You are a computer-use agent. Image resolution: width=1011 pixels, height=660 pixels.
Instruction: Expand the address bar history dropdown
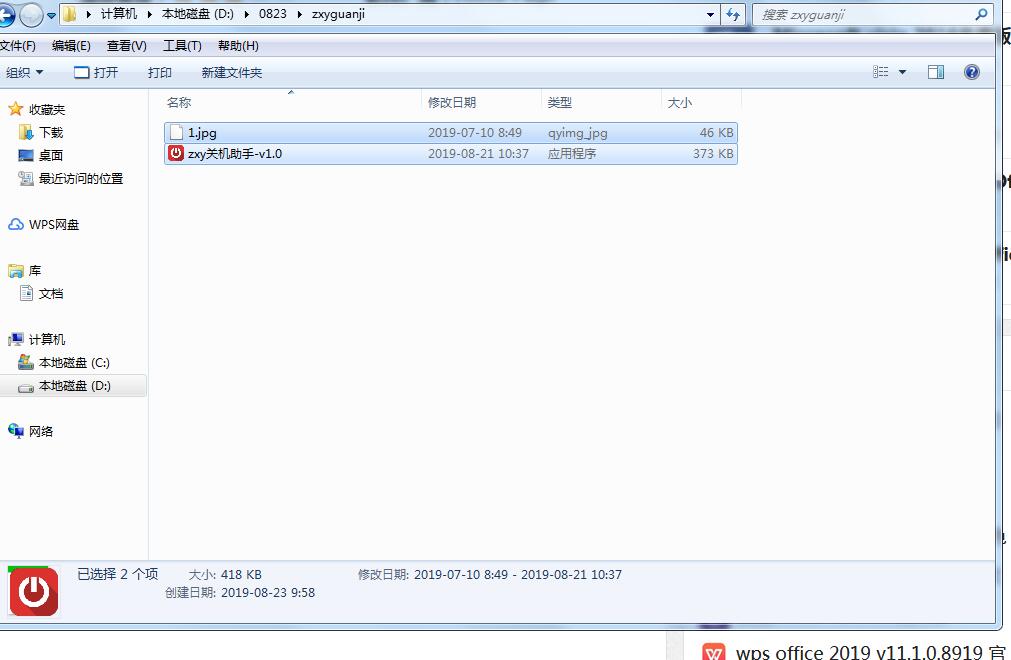coord(711,15)
